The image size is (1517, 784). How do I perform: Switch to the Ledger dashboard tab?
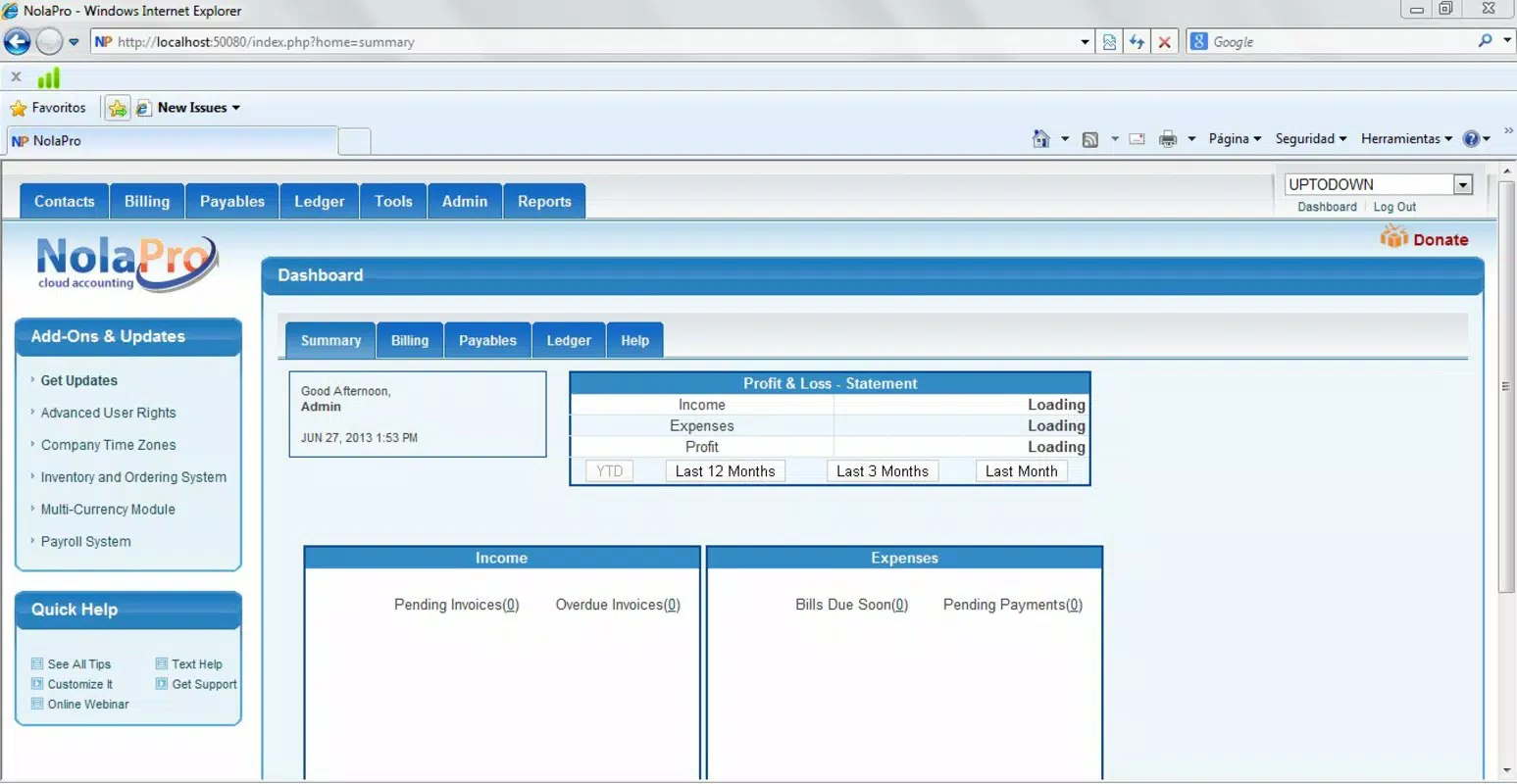(x=569, y=341)
